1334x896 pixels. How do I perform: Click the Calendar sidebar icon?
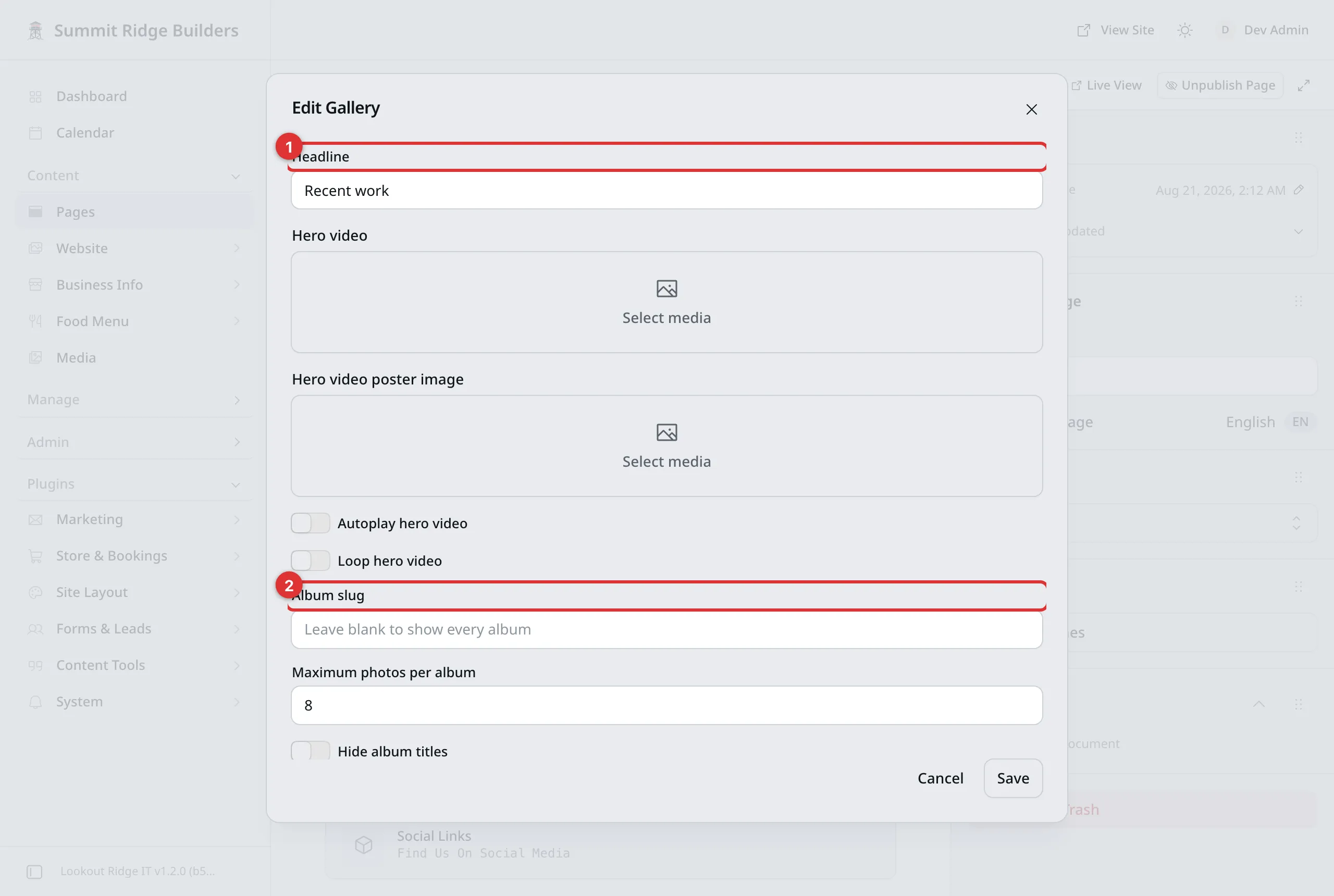(35, 133)
